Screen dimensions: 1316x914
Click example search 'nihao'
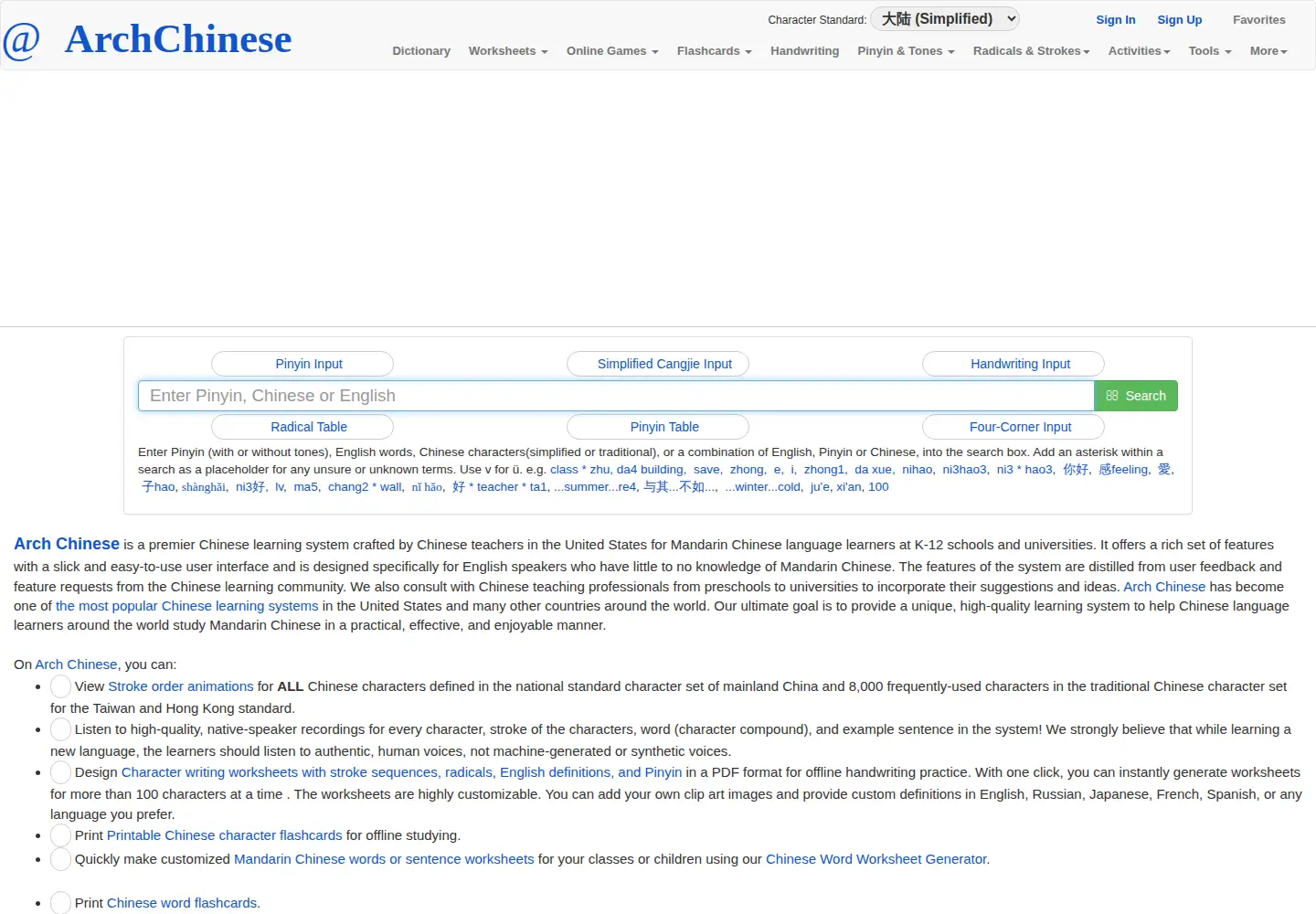(918, 470)
